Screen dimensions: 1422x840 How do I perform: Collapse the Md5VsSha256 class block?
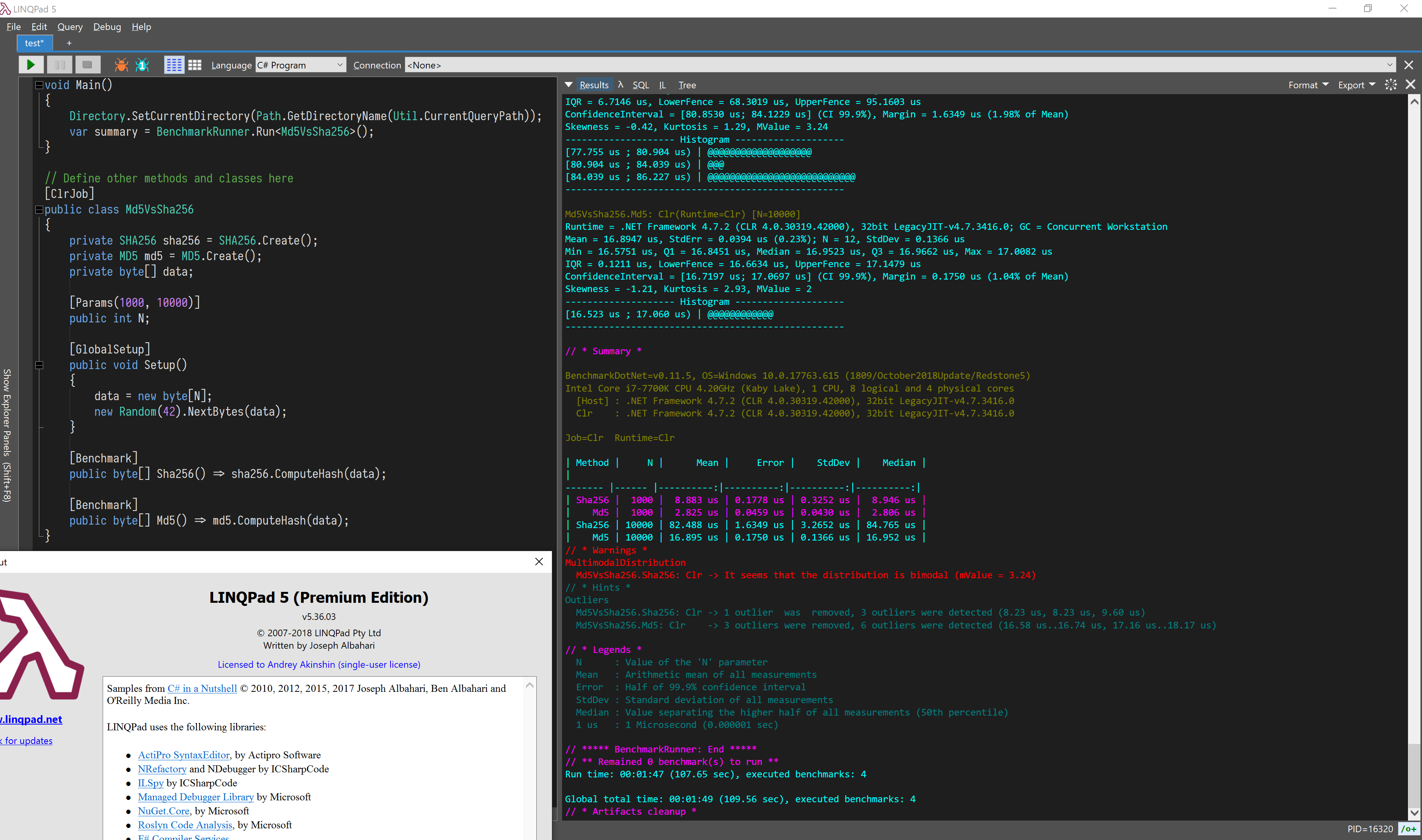[39, 210]
